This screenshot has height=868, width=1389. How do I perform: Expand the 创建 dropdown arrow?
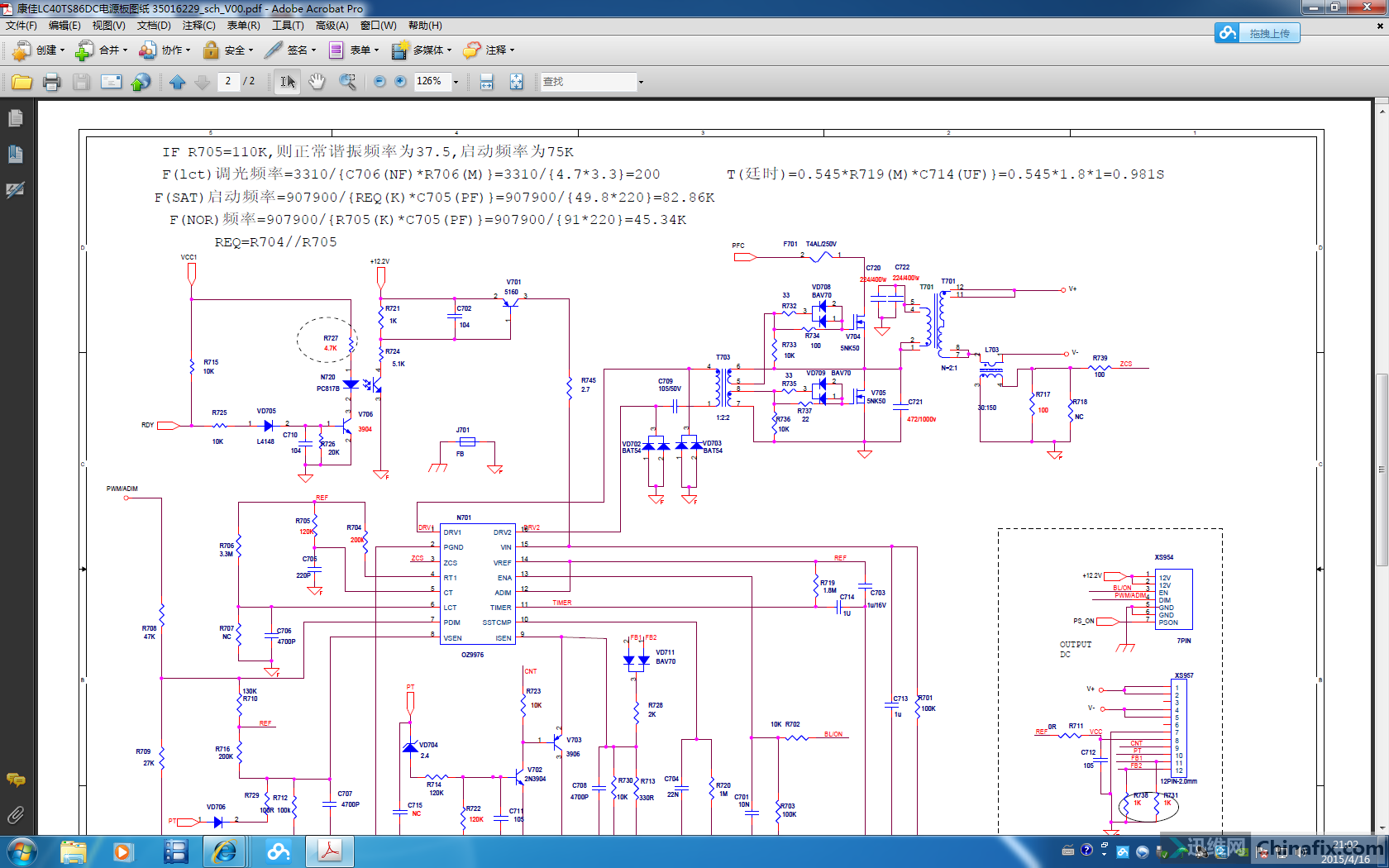[62, 50]
